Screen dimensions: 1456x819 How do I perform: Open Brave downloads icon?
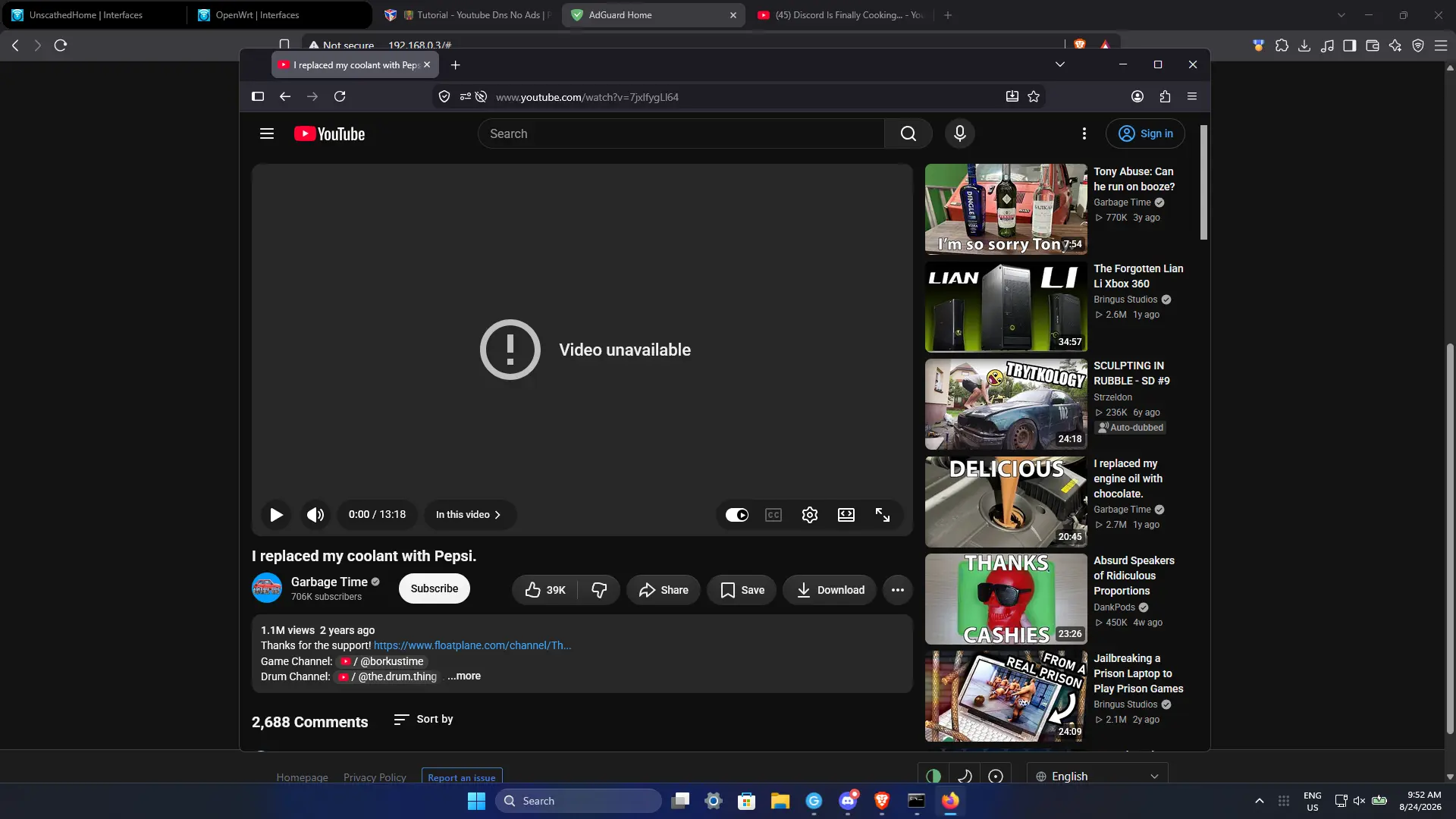1304,45
